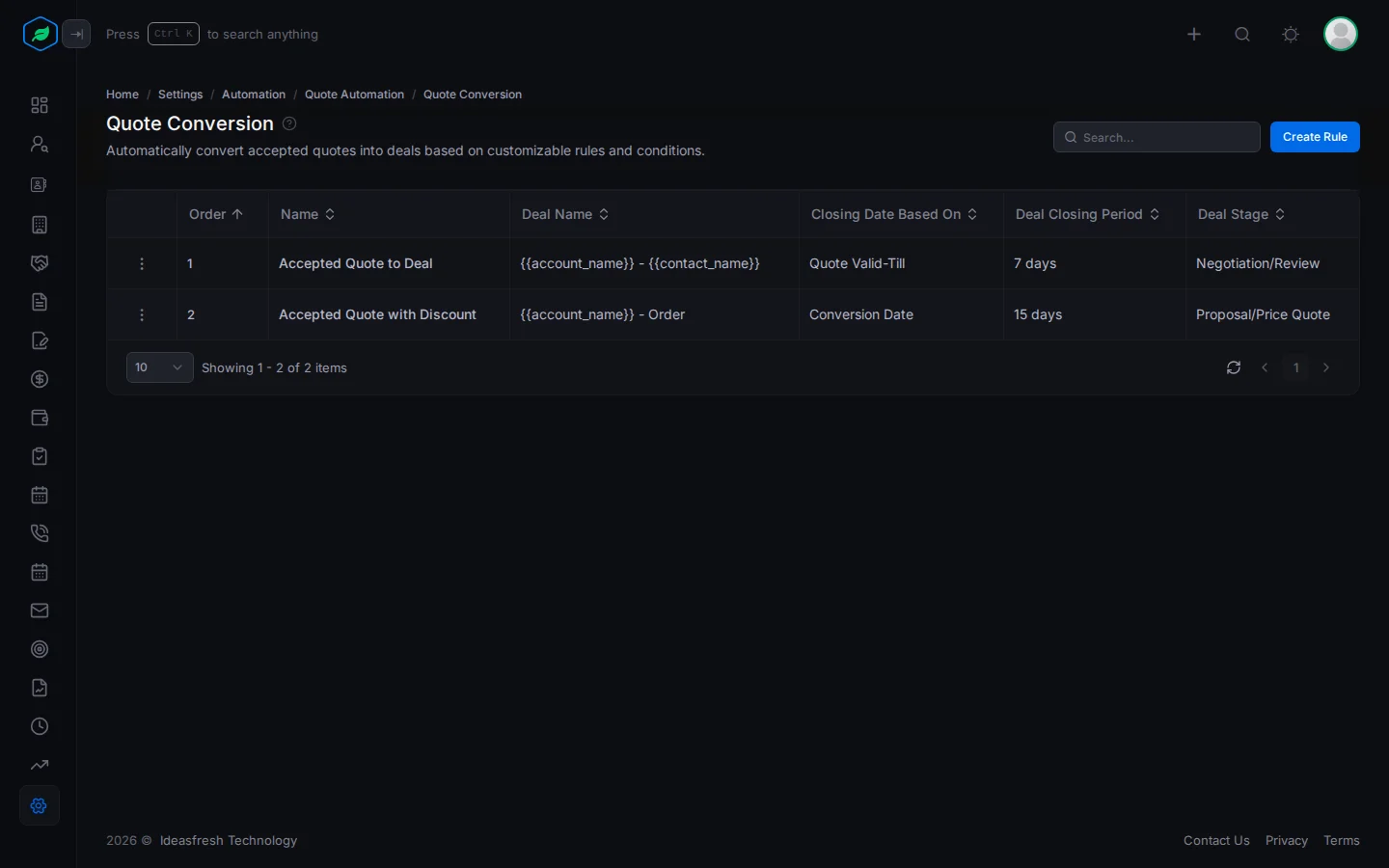
Task: Open the phone calls sidebar icon
Action: pyautogui.click(x=40, y=533)
